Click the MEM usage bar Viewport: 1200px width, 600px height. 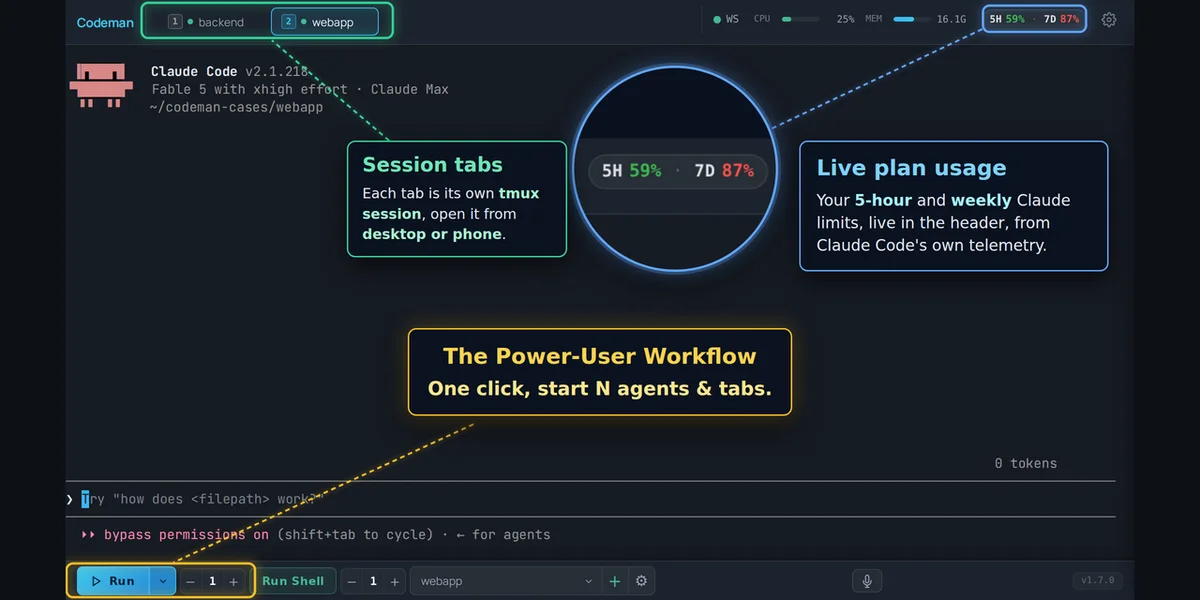click(x=912, y=19)
